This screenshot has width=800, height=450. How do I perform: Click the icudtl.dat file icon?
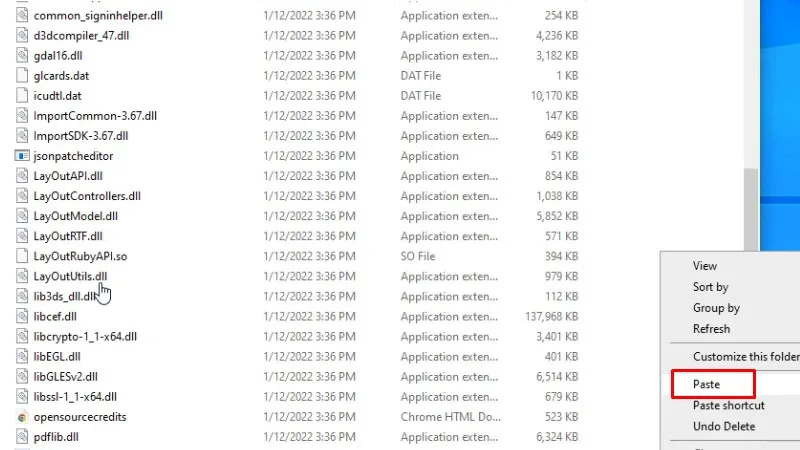point(23,96)
